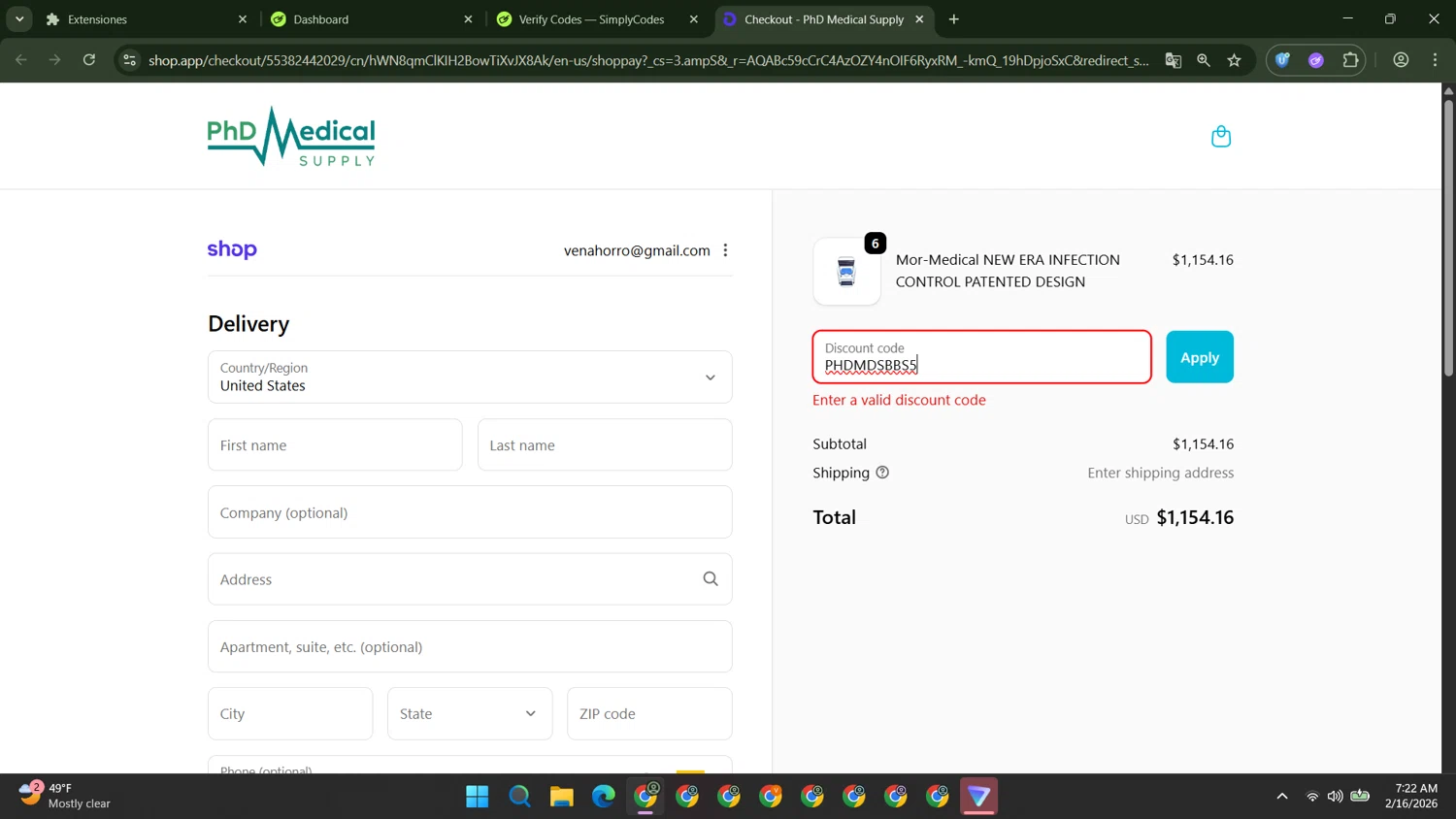Click the Address field
Image resolution: width=1456 pixels, height=819 pixels.
coord(470,579)
